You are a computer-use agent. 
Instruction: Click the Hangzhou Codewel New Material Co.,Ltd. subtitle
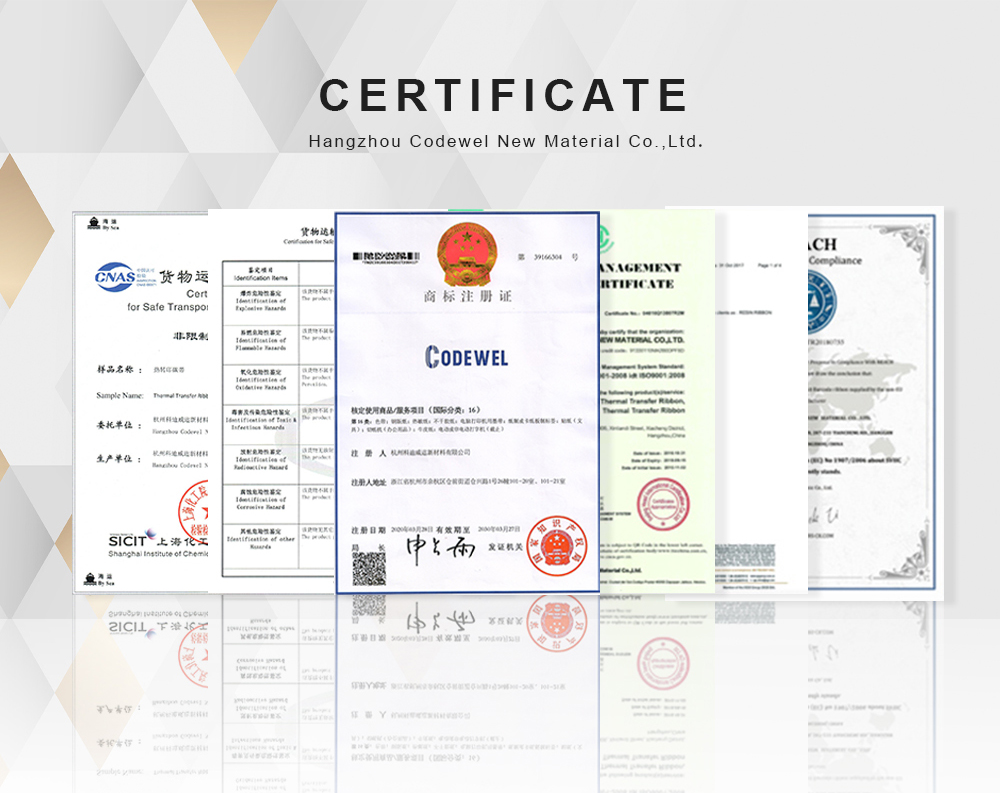click(505, 141)
